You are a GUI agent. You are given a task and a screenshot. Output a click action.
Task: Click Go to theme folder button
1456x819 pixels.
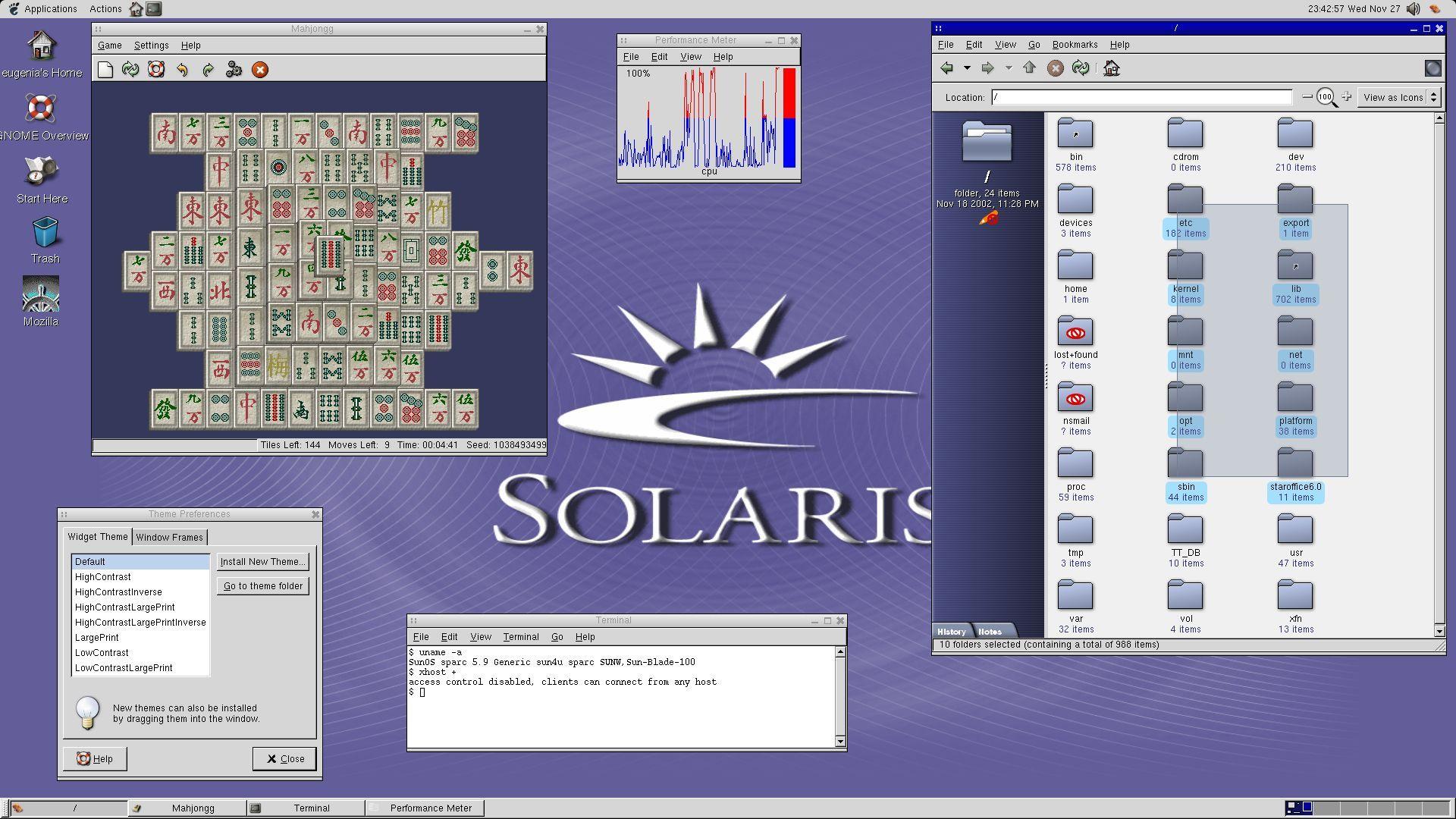(262, 586)
